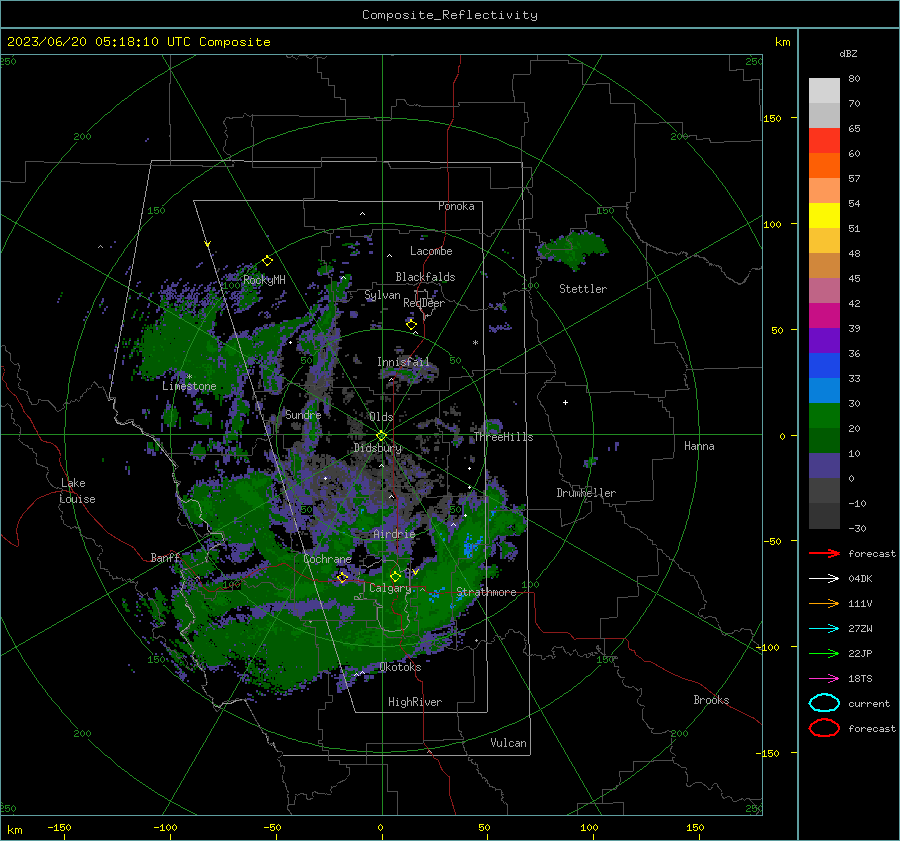Click the Calgary city label
The width and height of the screenshot is (900, 841).
(x=390, y=588)
